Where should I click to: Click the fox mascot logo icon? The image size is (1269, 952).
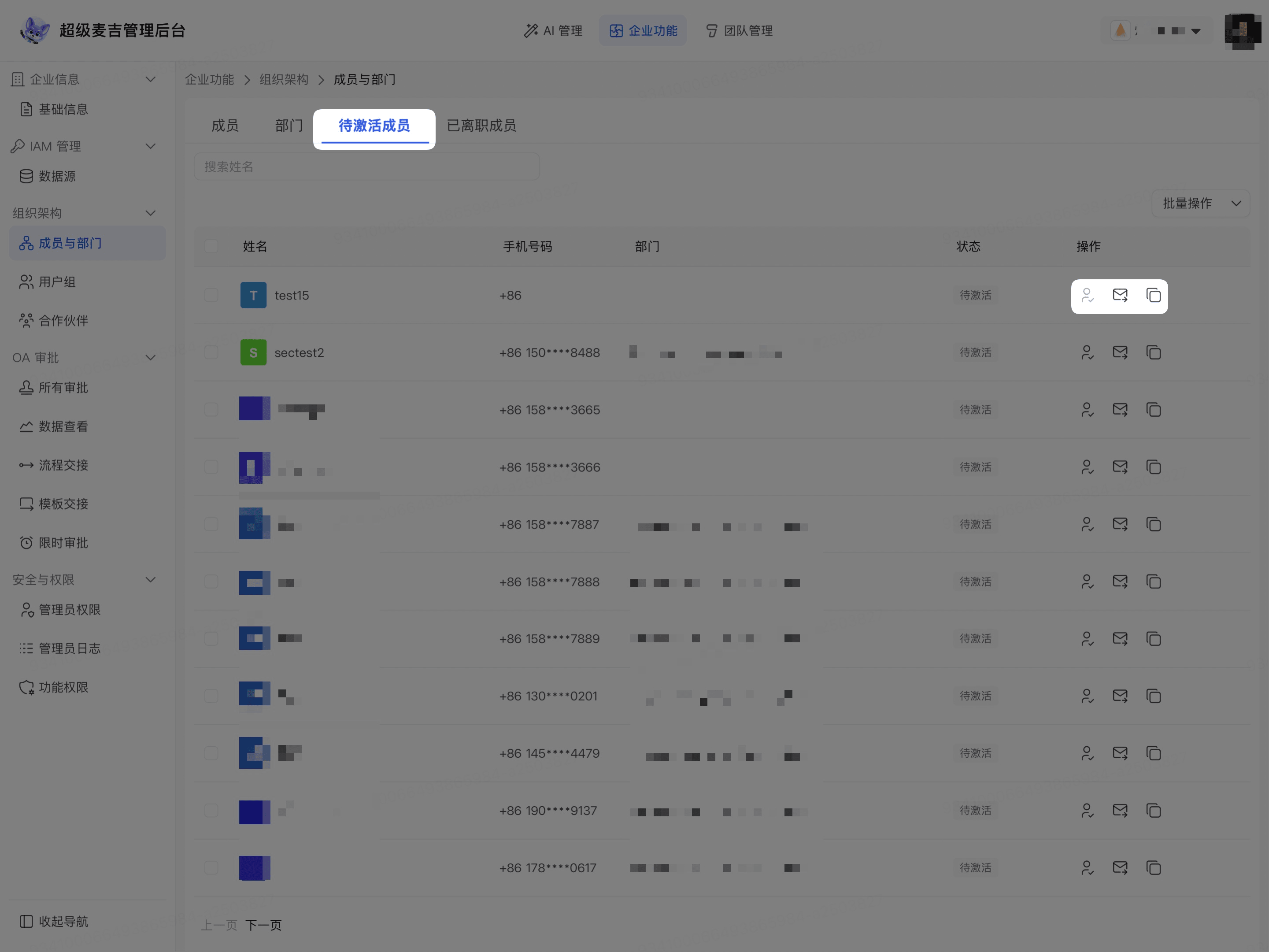(34, 30)
